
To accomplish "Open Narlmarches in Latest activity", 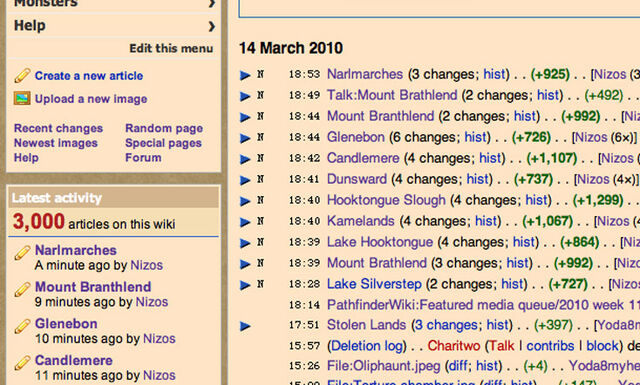I will (x=76, y=250).
